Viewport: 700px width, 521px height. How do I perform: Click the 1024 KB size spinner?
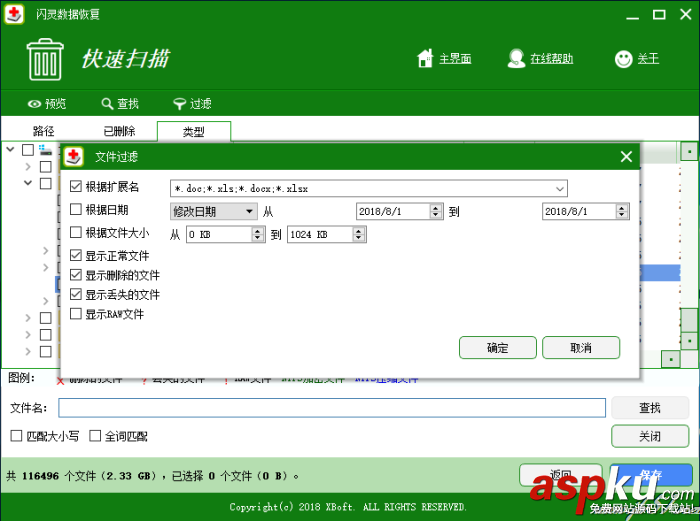pos(358,234)
